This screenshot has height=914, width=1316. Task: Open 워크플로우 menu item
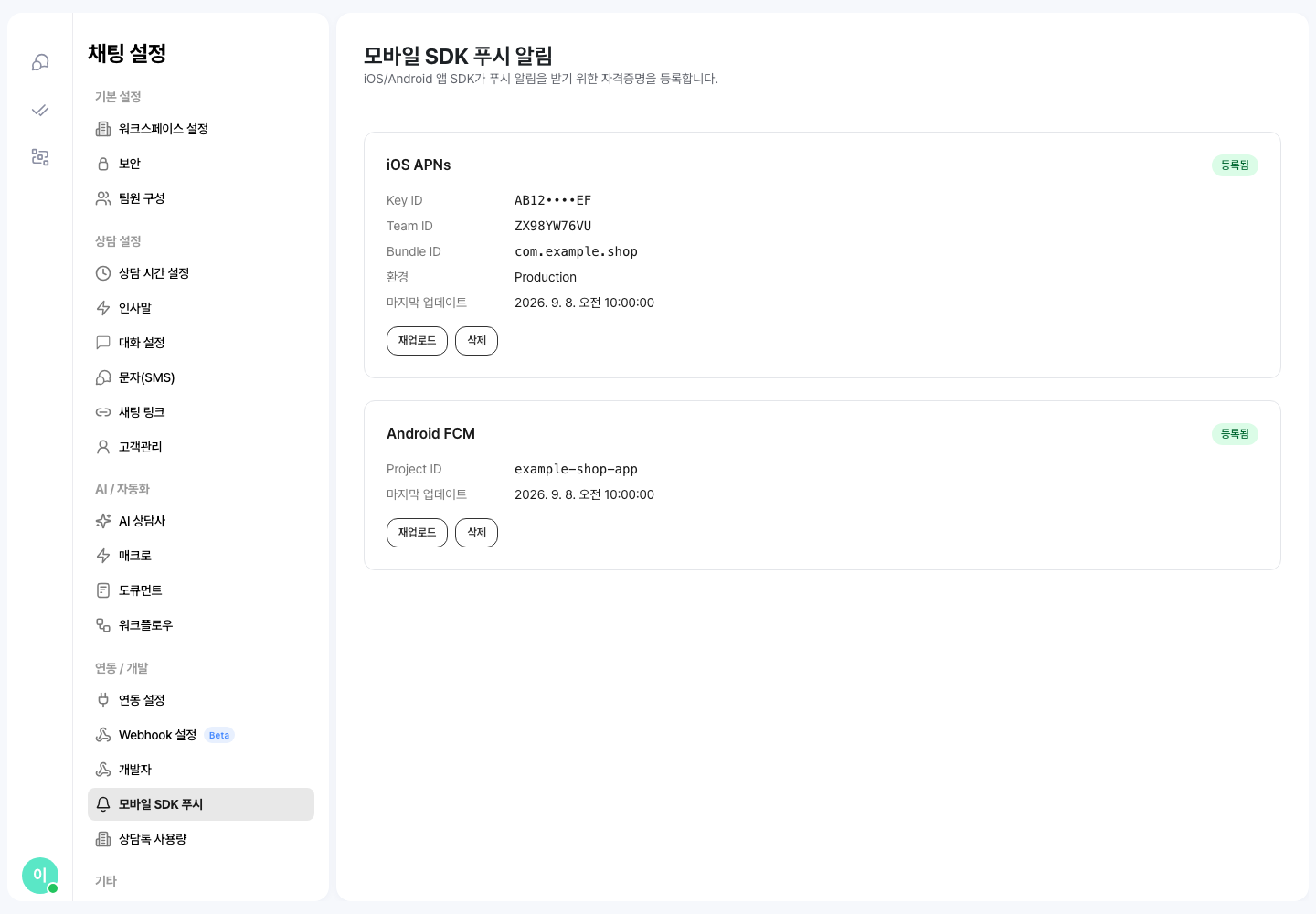tap(201, 625)
